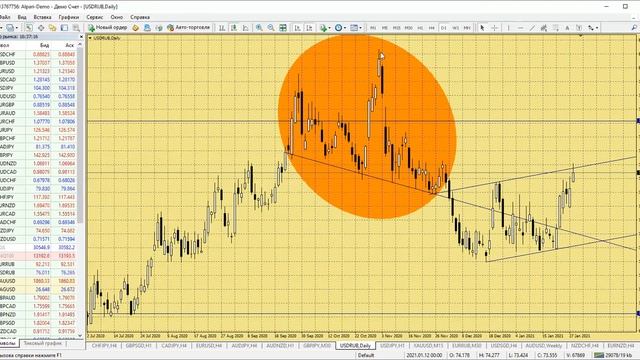Click the connection status 29078/19 kb
The height and width of the screenshot is (360, 640).
[x=613, y=355]
